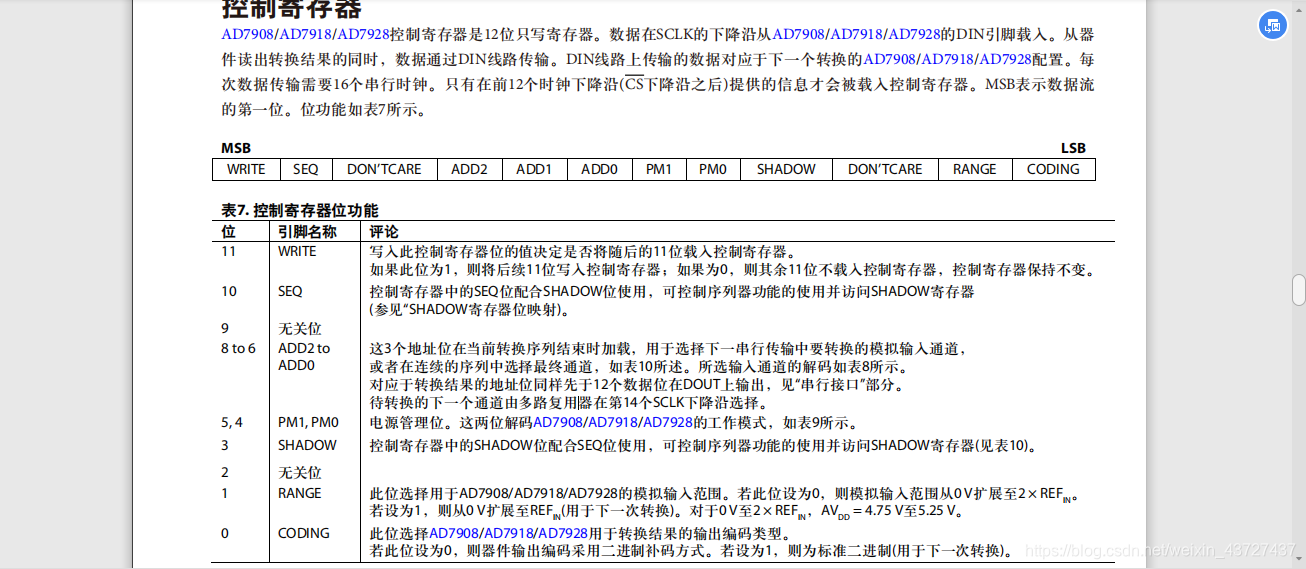Click 无关位 in the bit 2 row
This screenshot has height=569, width=1306.
click(300, 472)
